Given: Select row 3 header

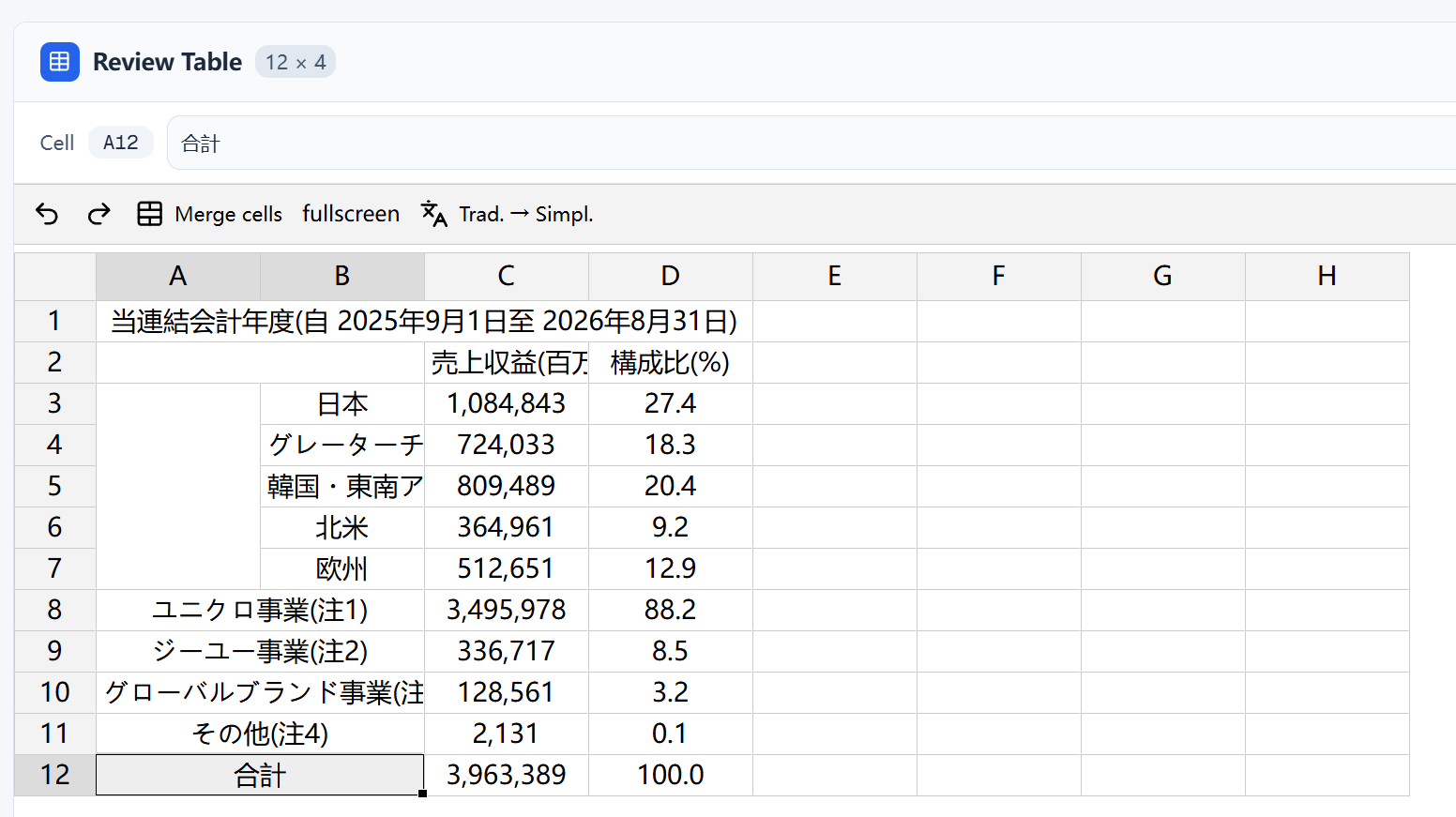Looking at the screenshot, I should tap(55, 403).
